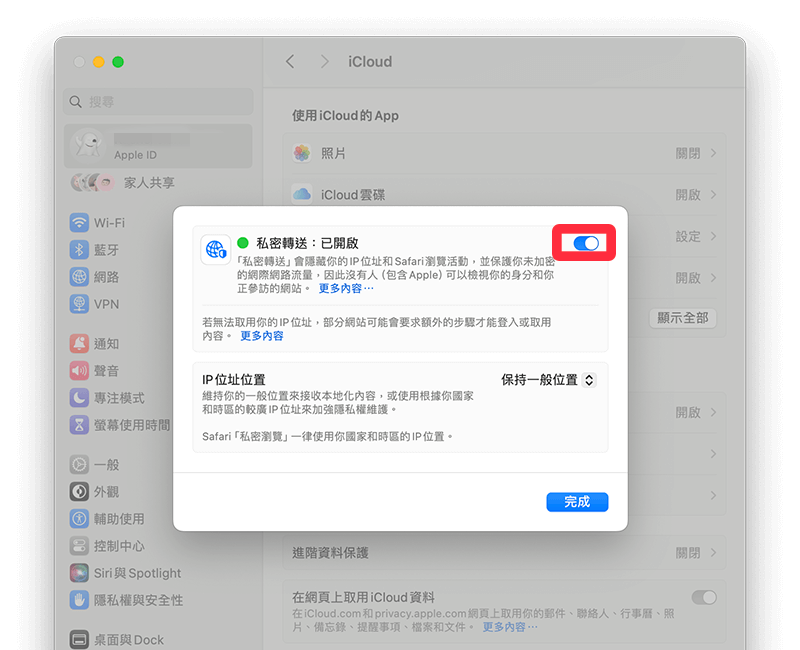The image size is (800, 650).
Task: Expand the iCloud 雲碟 row chevron
Action: pos(713,194)
